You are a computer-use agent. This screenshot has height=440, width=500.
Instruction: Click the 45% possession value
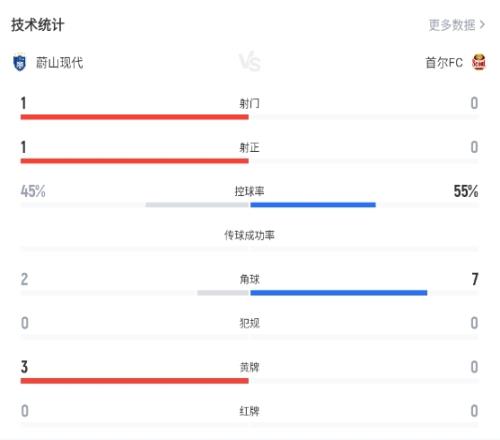point(33,191)
